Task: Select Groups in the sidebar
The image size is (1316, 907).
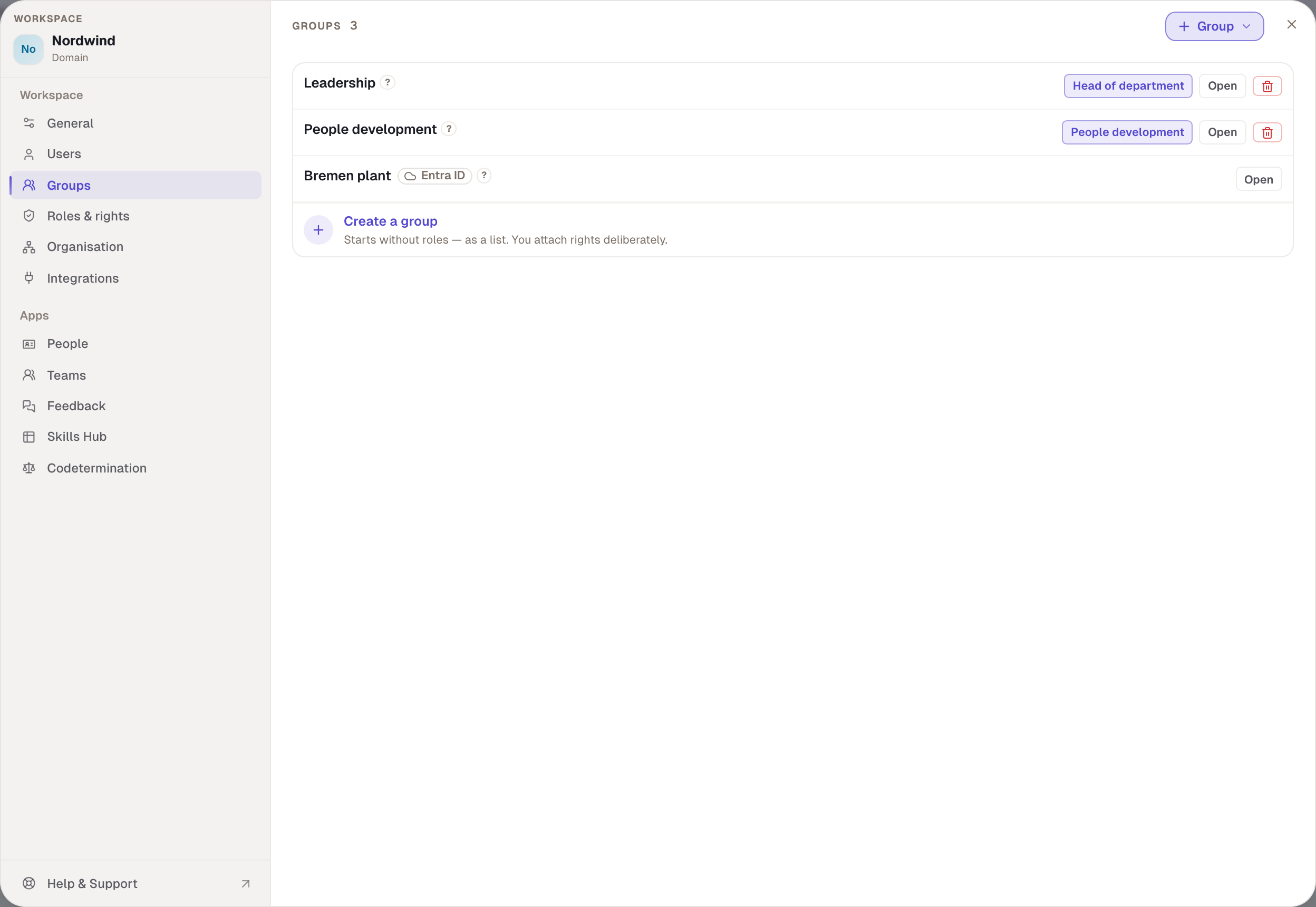Action: 135,185
